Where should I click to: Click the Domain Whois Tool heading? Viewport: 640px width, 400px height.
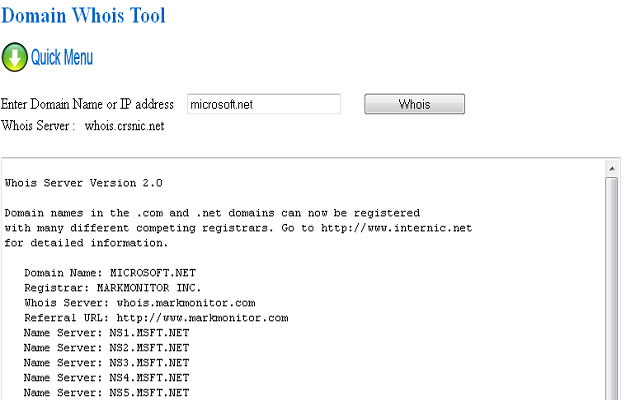83,15
